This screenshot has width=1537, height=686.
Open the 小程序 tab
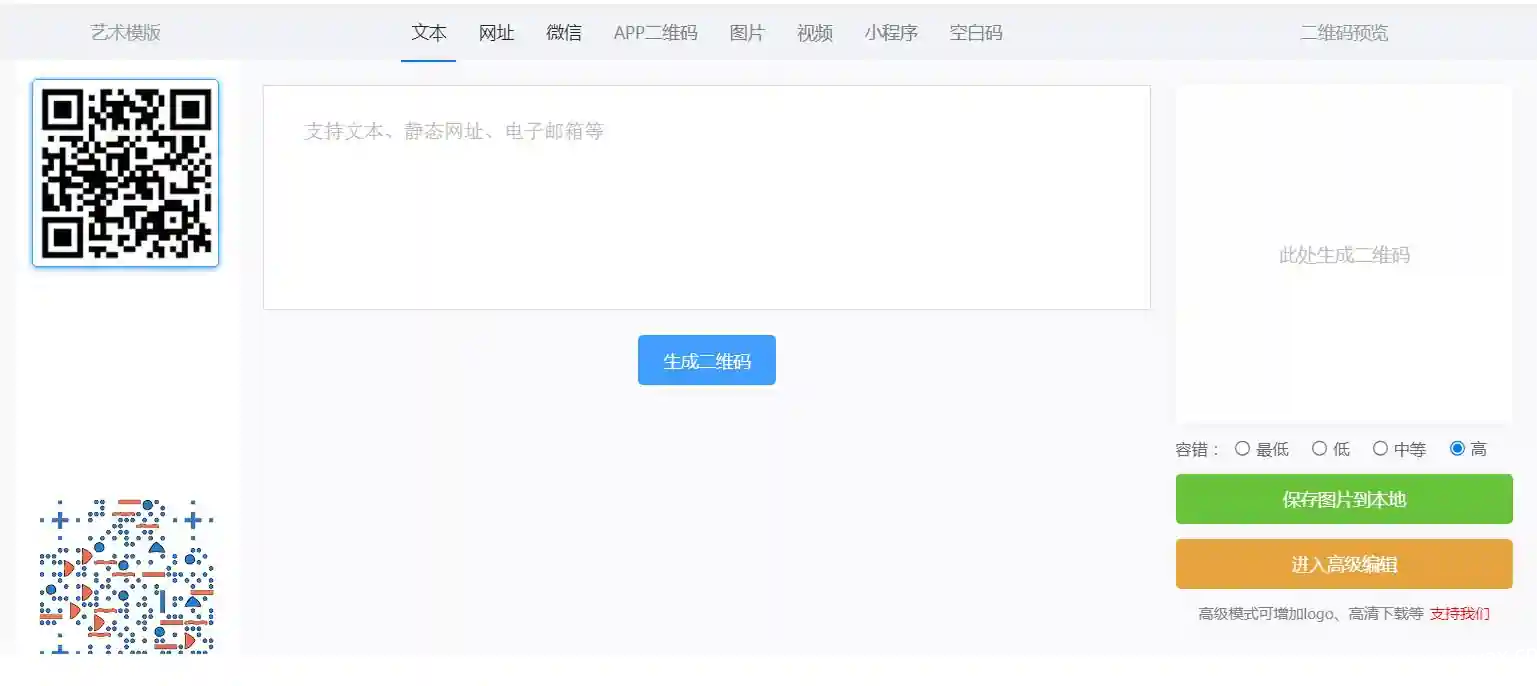(891, 32)
